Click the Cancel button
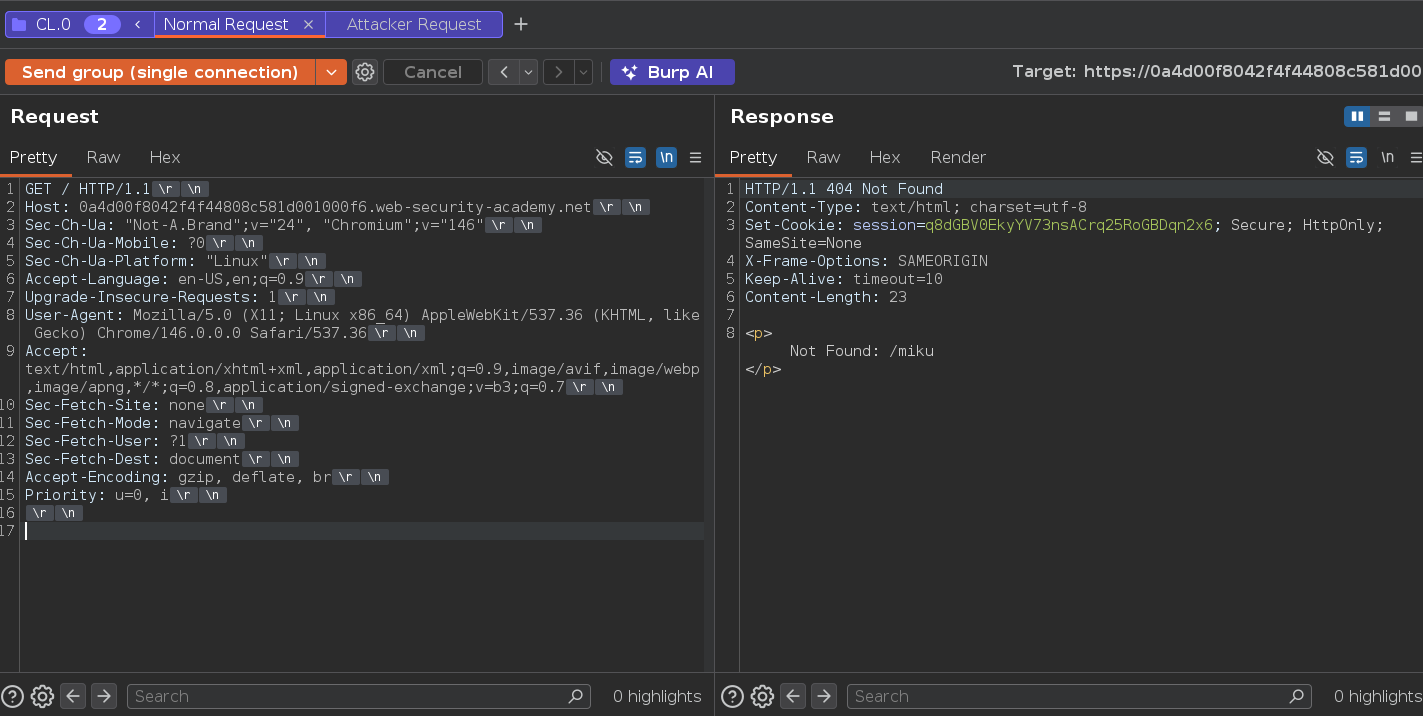The image size is (1423, 716). pos(433,72)
